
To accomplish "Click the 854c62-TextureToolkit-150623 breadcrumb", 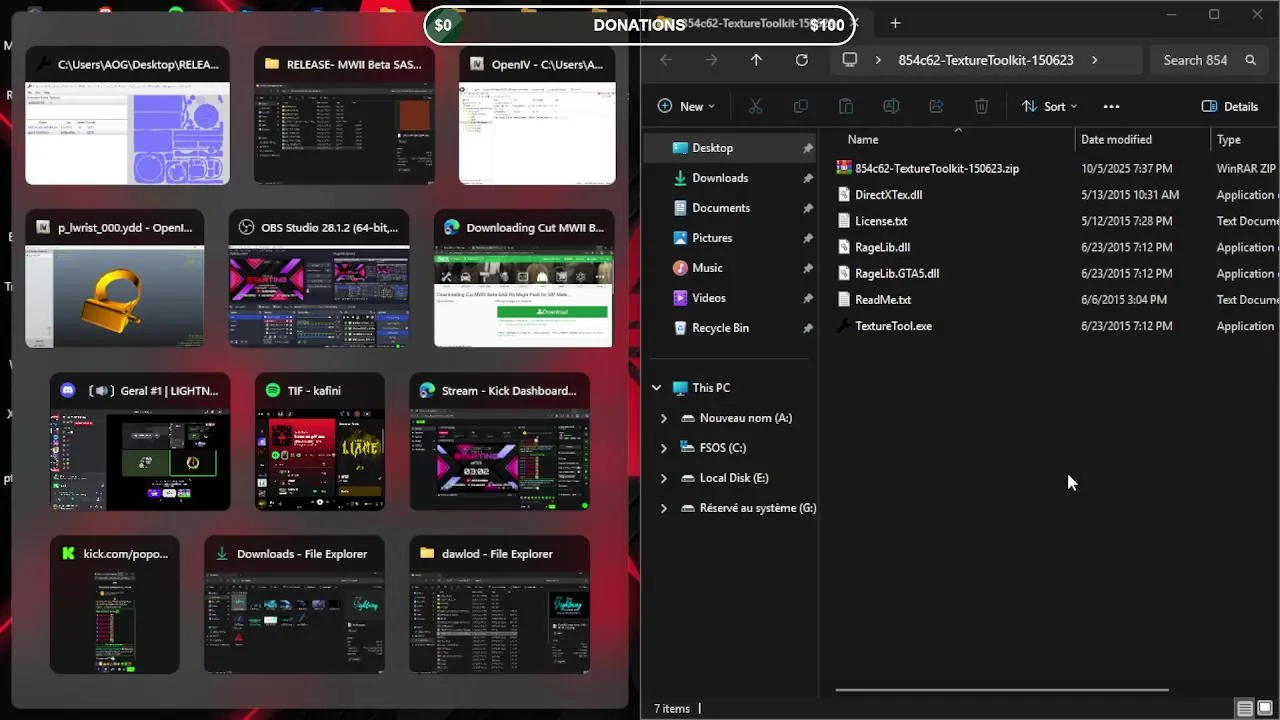I will [986, 60].
